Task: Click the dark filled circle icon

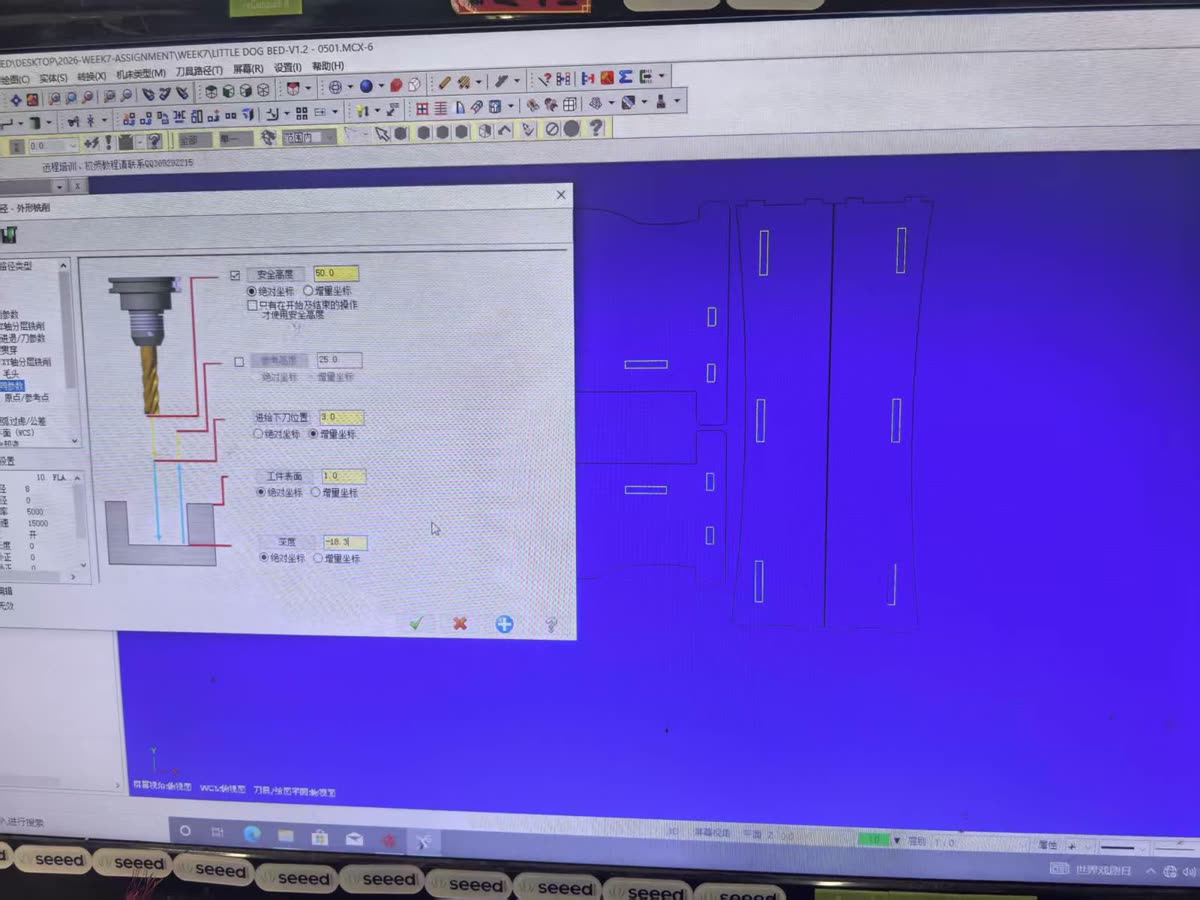Action: click(x=572, y=128)
